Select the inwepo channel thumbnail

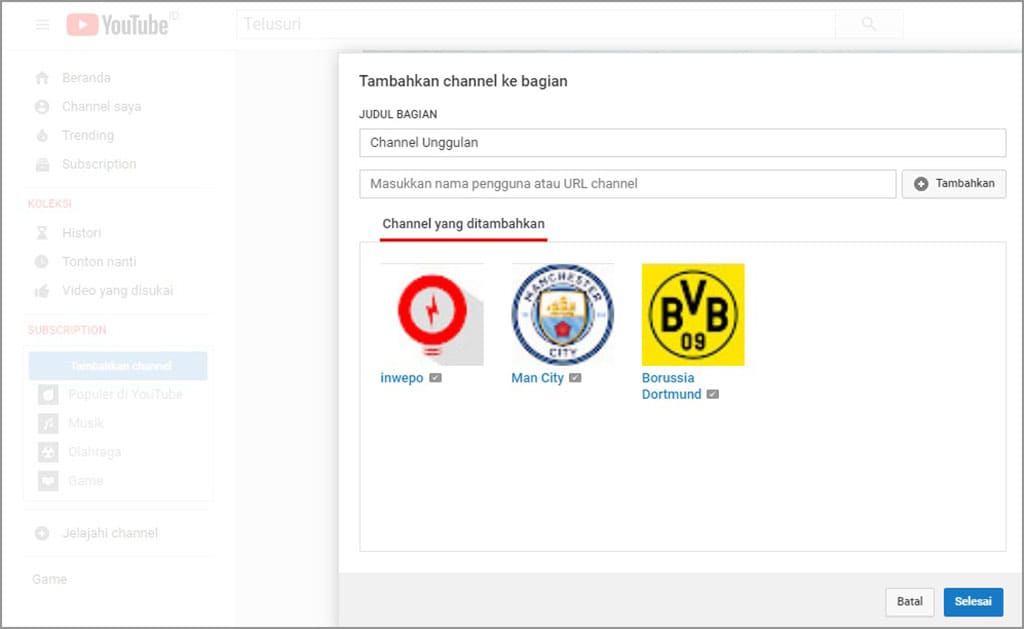pyautogui.click(x=432, y=314)
